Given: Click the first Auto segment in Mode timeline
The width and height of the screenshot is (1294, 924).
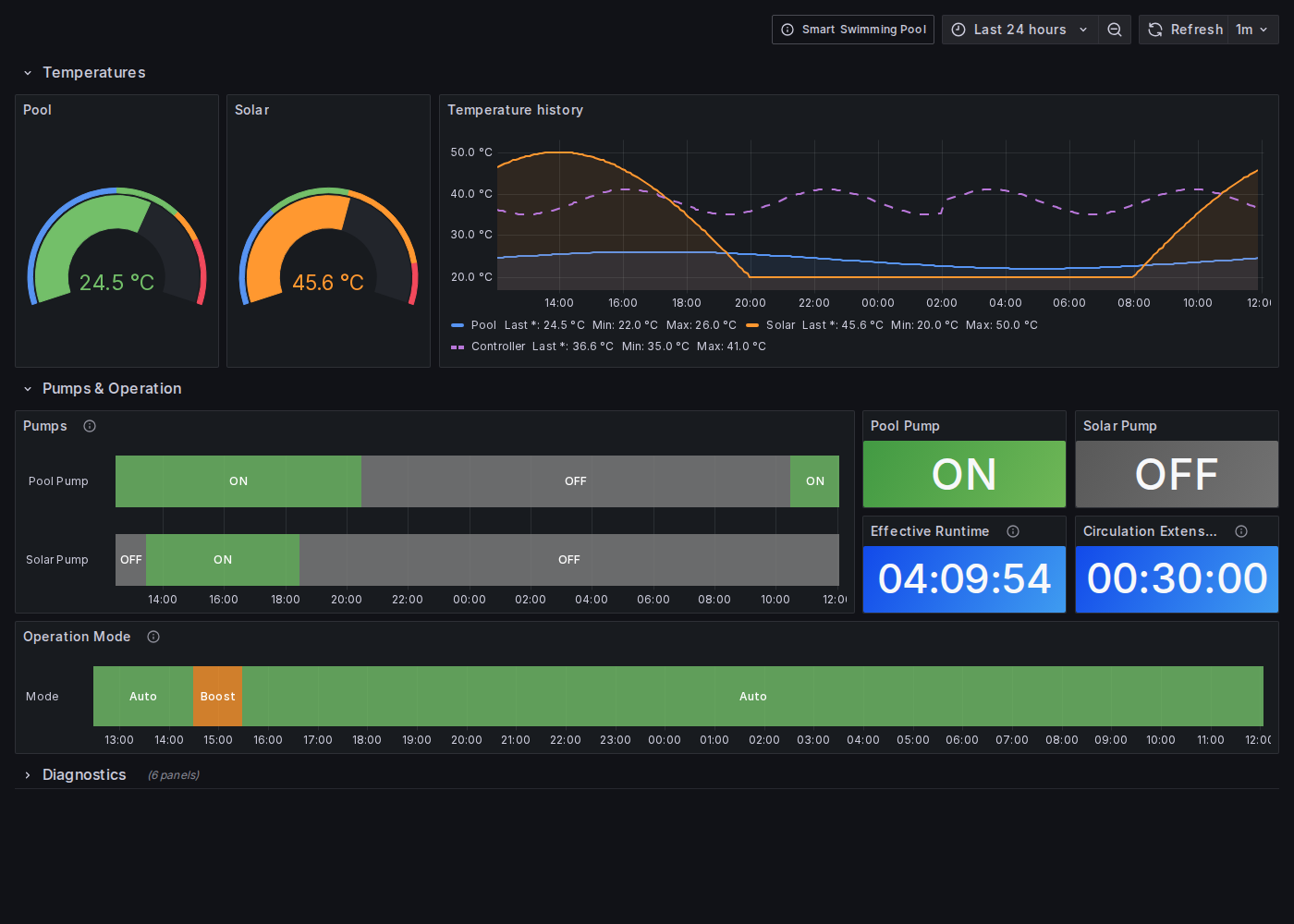Looking at the screenshot, I should click(x=143, y=697).
